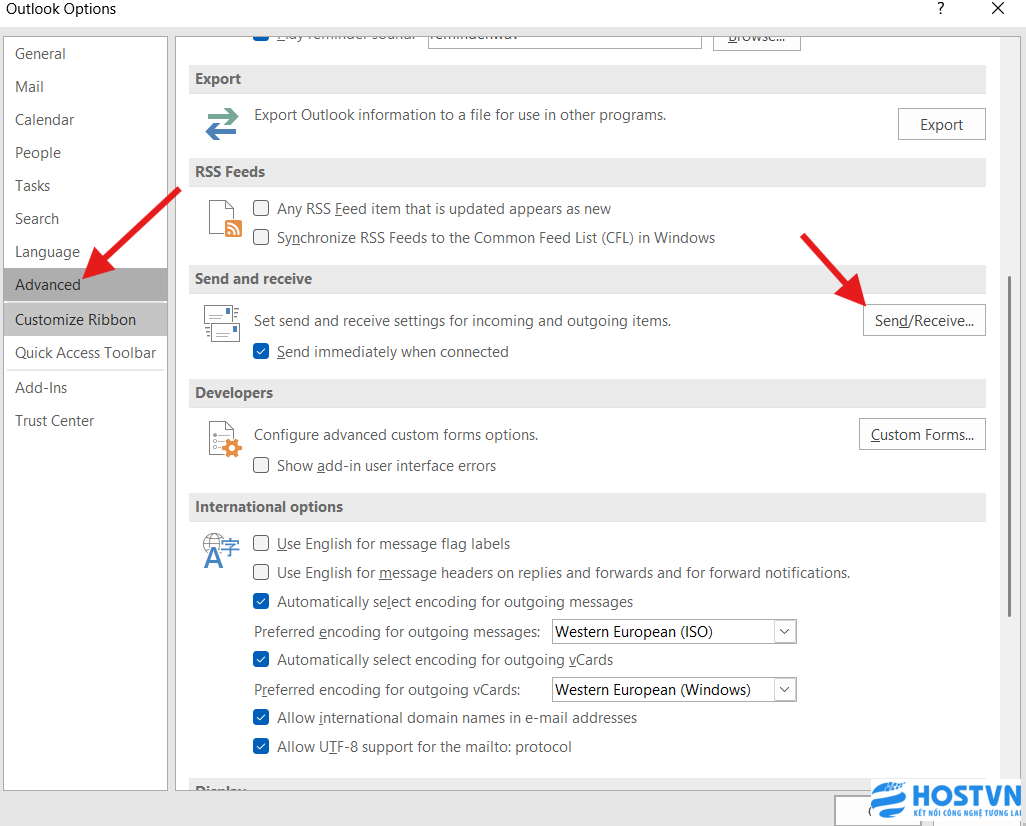The width and height of the screenshot is (1026, 826).
Task: Enable 'Any RSS Feed item' checkbox
Action: tap(261, 209)
